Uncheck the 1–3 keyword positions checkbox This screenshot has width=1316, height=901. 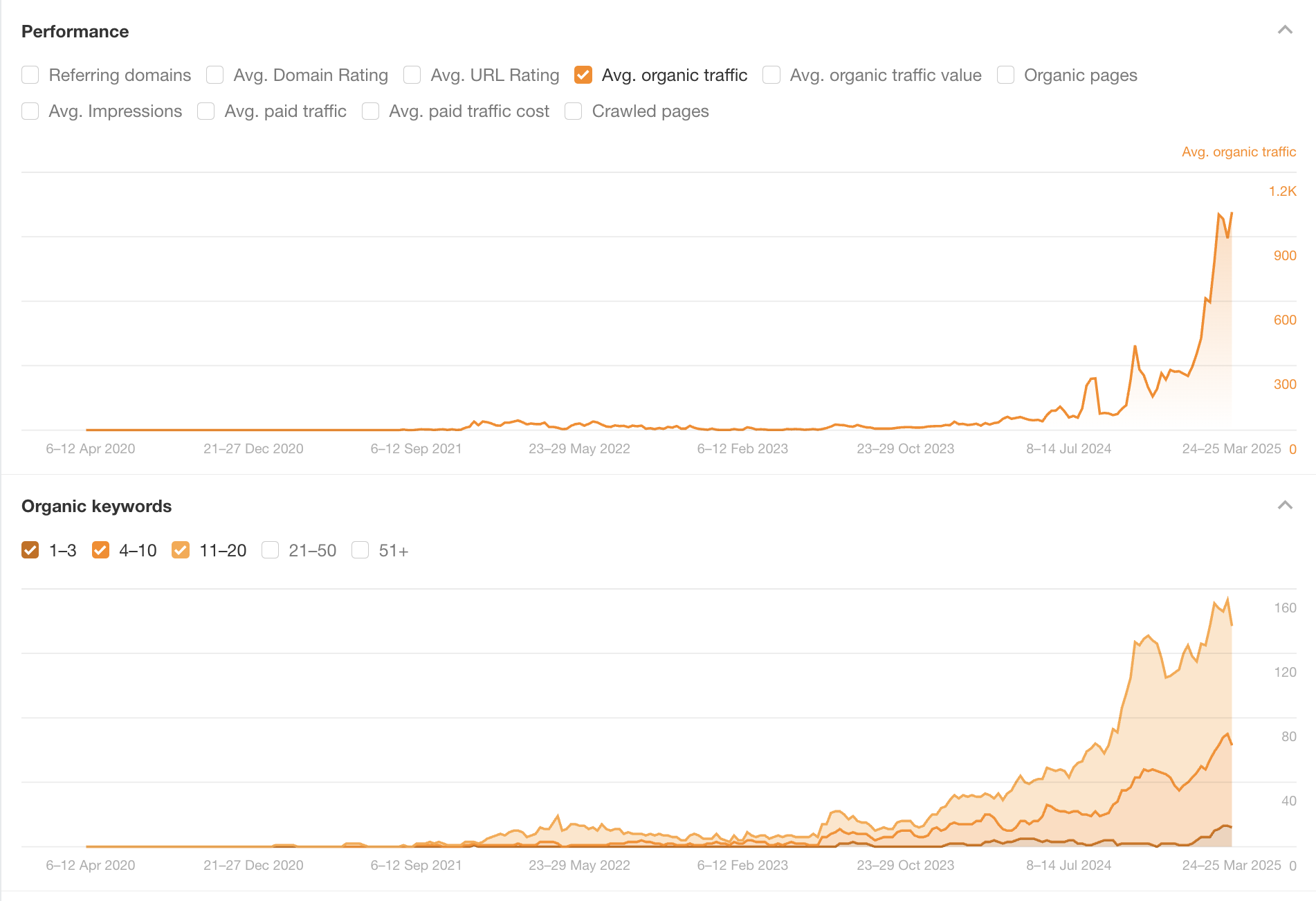coord(30,550)
